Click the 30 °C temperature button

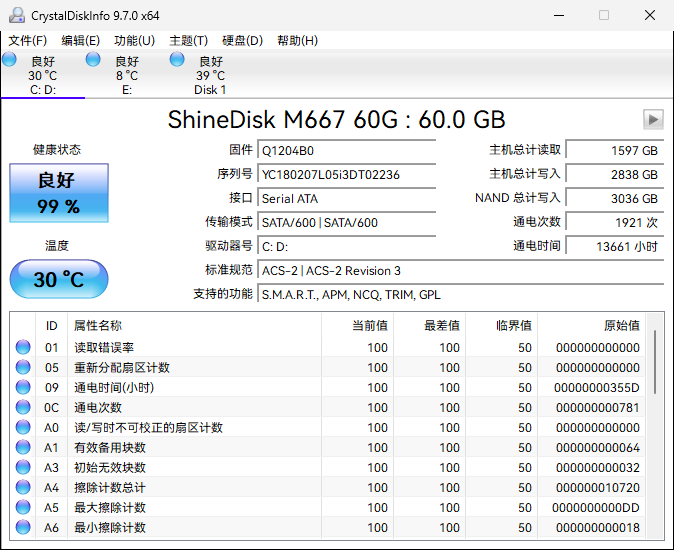(x=59, y=279)
